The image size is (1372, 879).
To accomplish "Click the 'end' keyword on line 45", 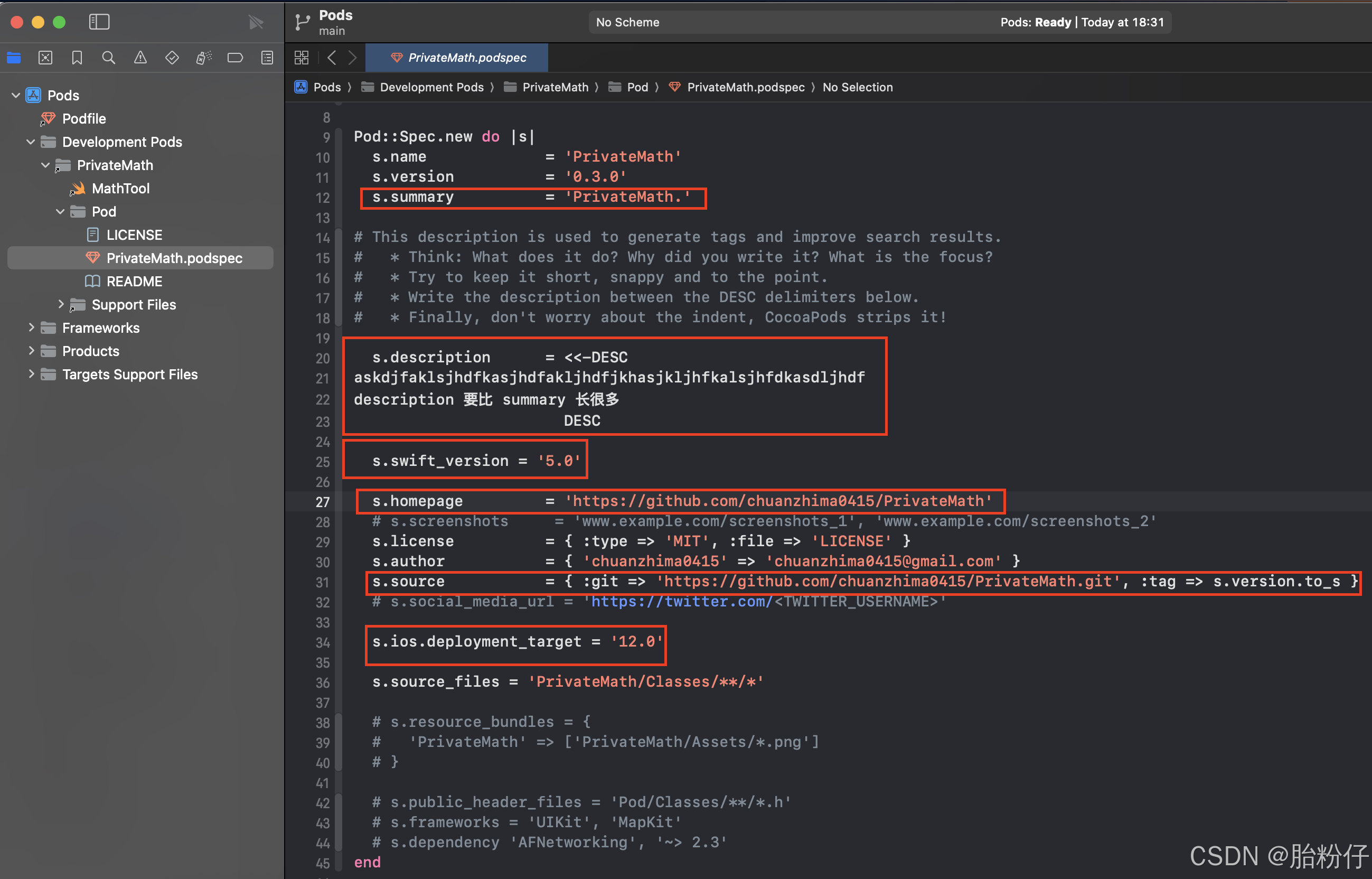I will coord(368,863).
